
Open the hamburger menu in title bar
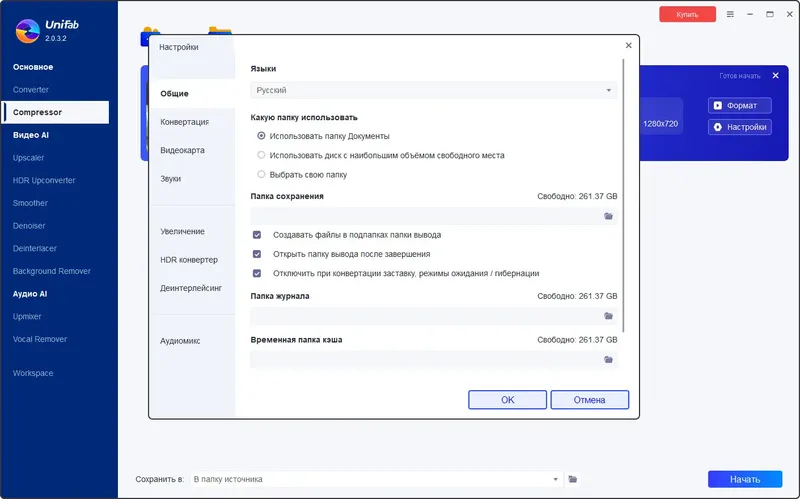pos(730,14)
